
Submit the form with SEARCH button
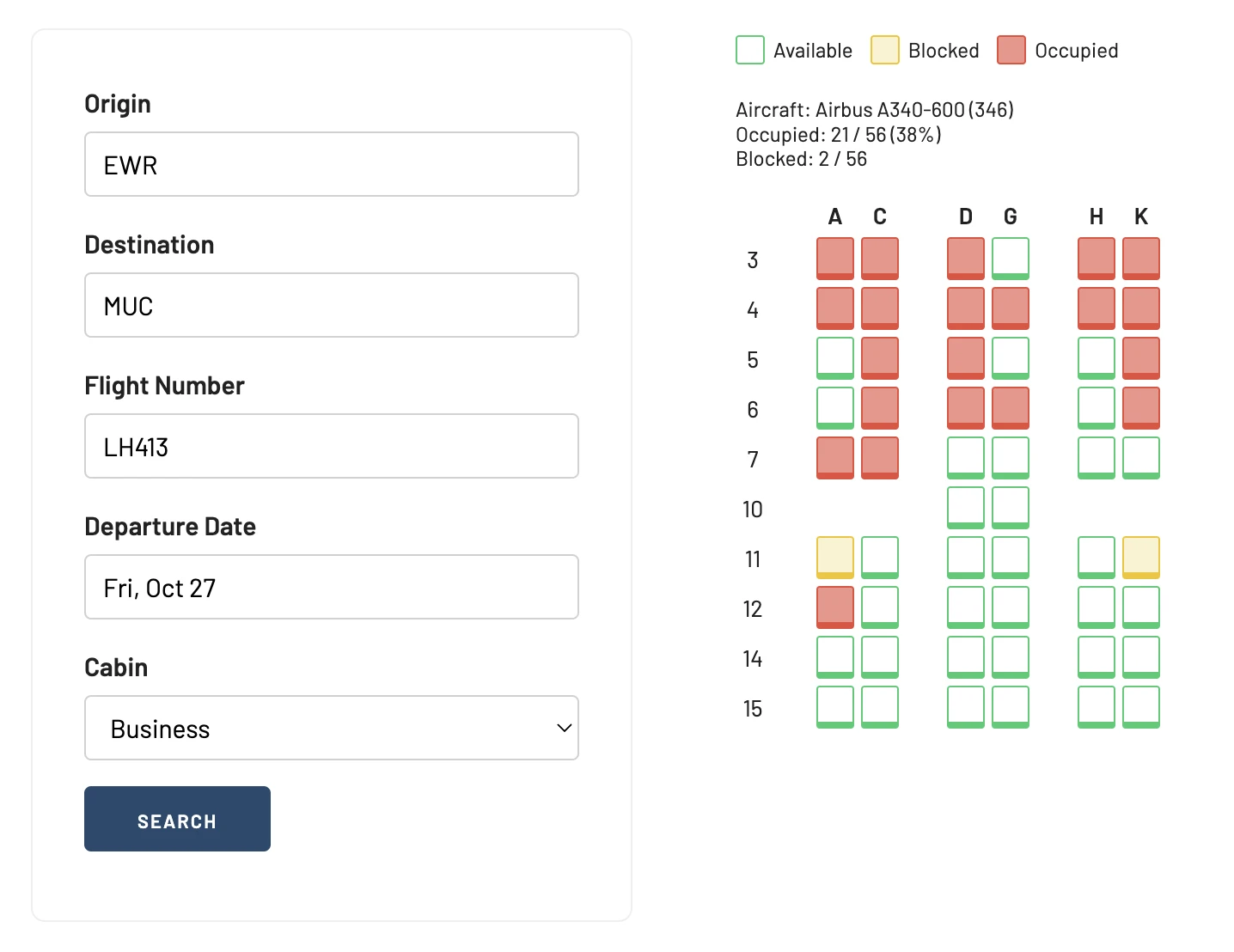pyautogui.click(x=177, y=819)
